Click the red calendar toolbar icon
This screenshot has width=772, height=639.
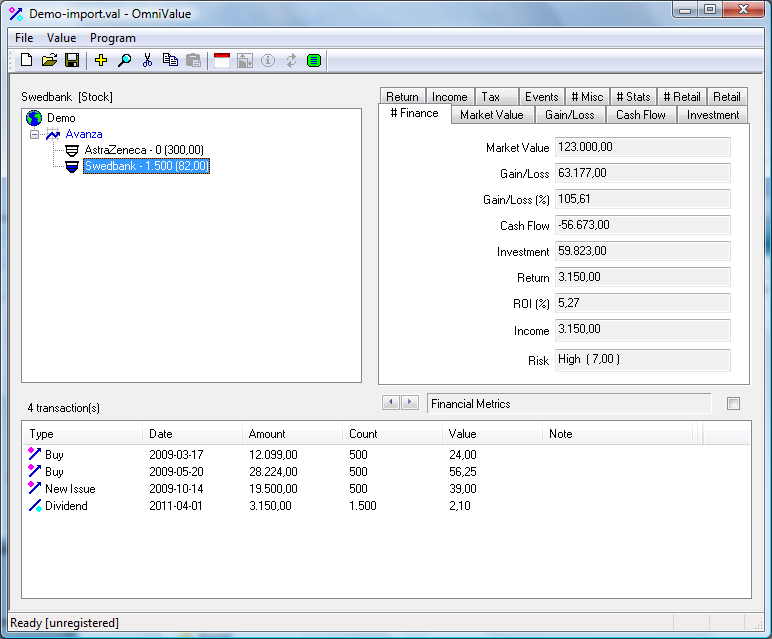[x=222, y=61]
